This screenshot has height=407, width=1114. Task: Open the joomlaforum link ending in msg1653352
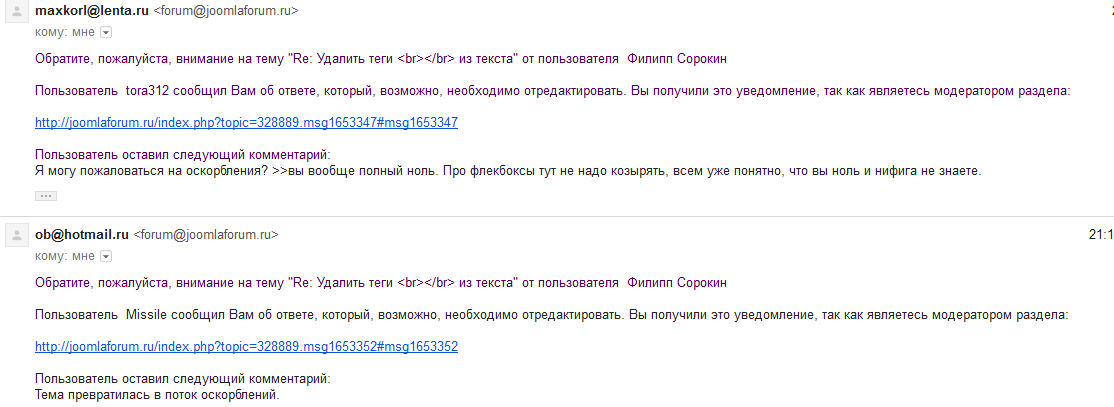[x=246, y=347]
